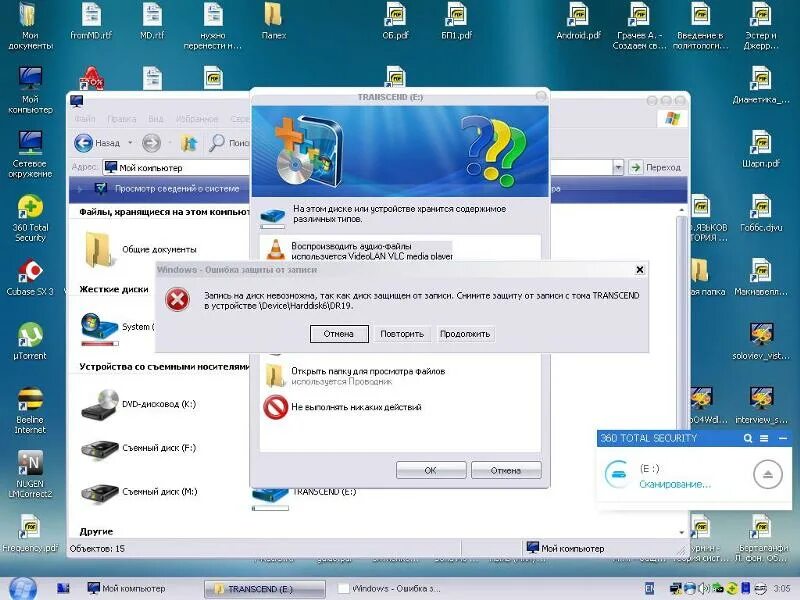800x600 pixels.
Task: Select open folder to view files option
Action: 355,376
